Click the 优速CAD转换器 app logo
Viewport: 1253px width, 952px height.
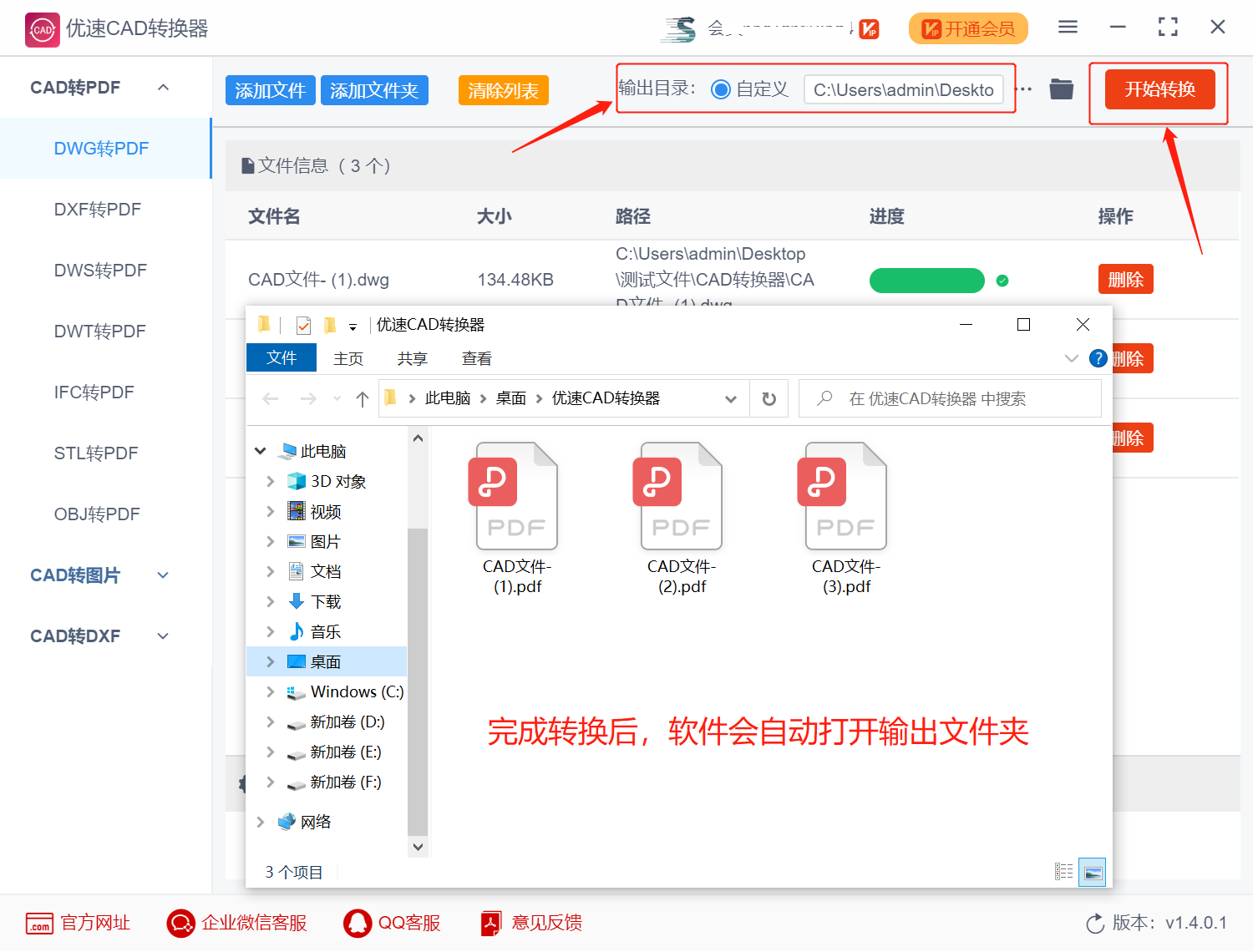43,29
